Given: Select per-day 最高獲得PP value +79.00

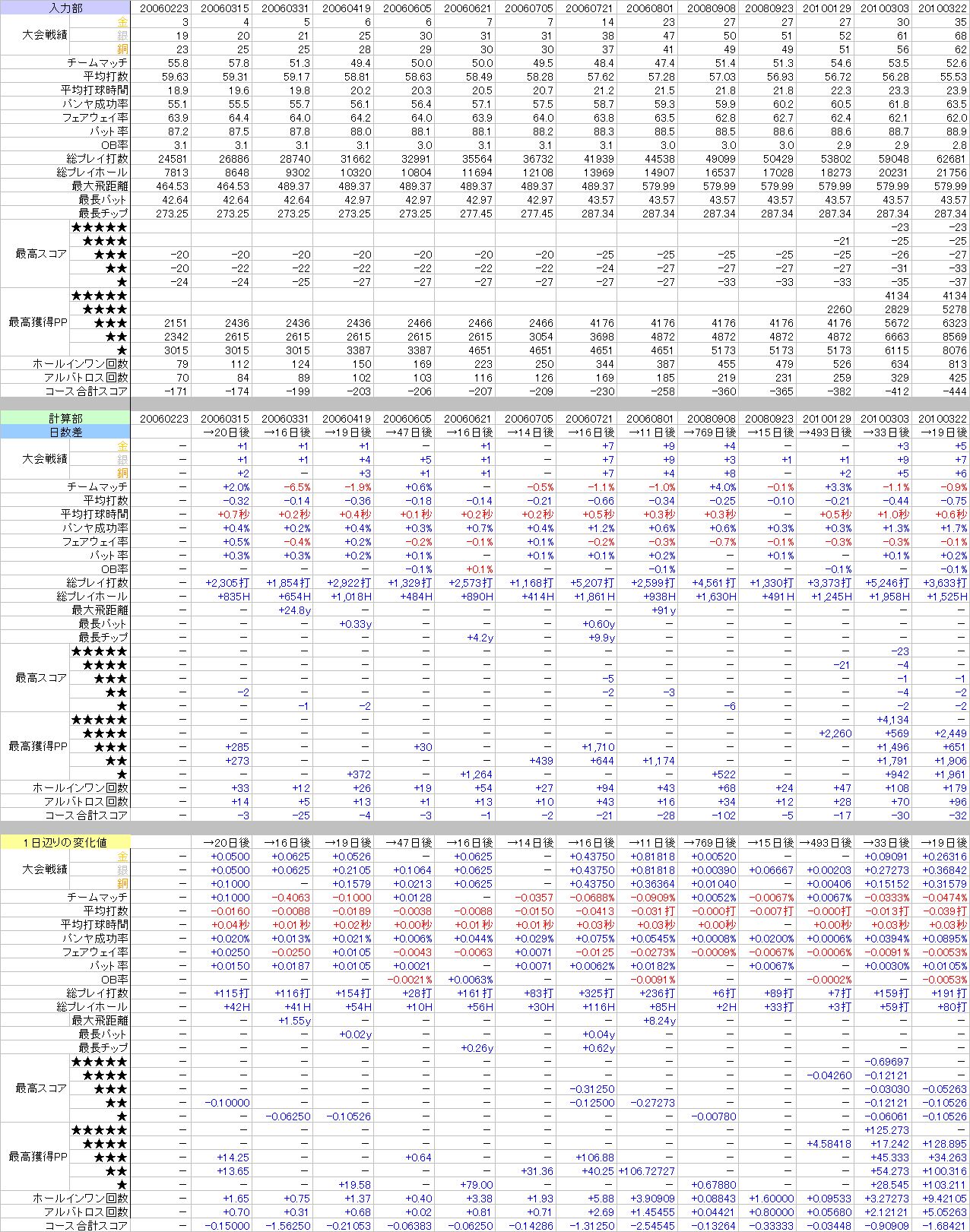Looking at the screenshot, I should click(x=477, y=1185).
